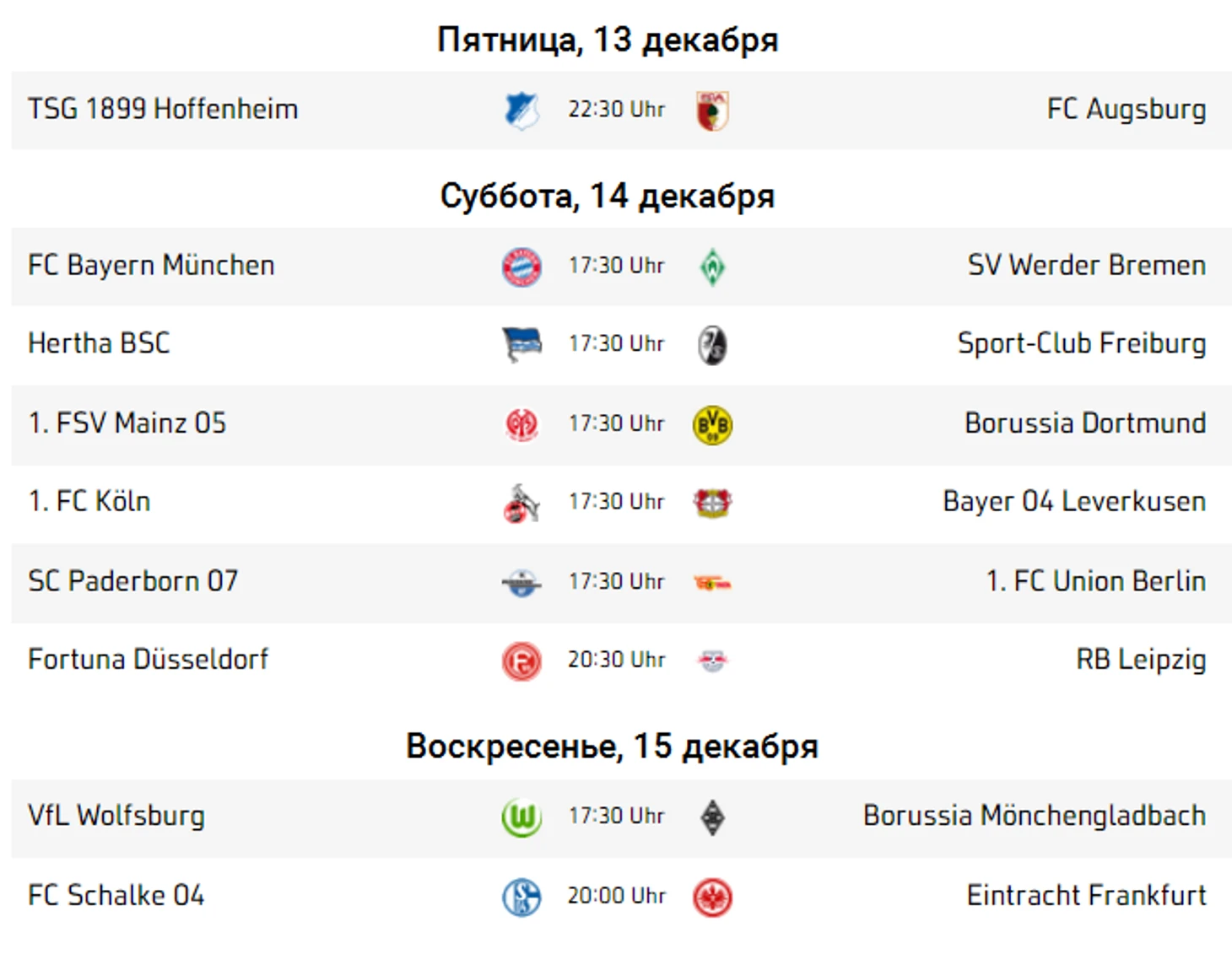This screenshot has width=1232, height=954.
Task: Click the TSG Hoffenheim club logo
Action: (x=521, y=110)
